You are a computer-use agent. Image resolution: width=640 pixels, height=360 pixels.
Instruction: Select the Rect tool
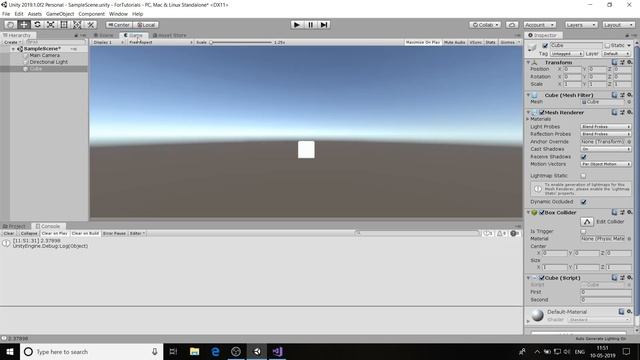(x=64, y=25)
